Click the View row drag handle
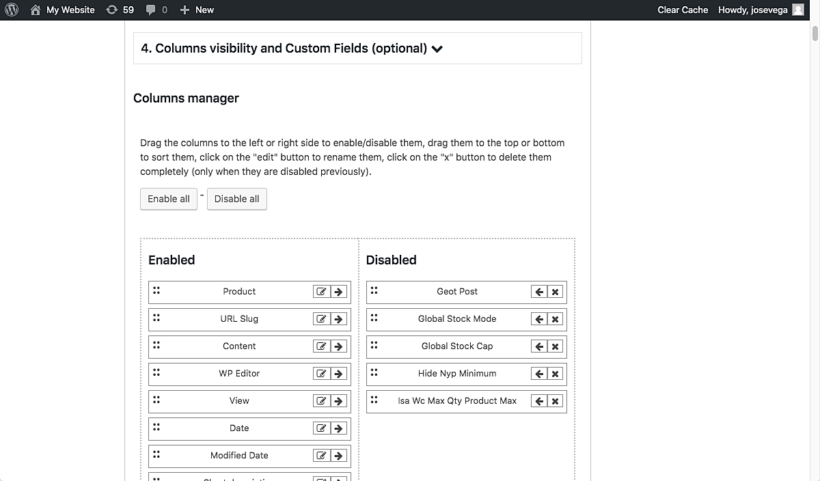 (156, 399)
